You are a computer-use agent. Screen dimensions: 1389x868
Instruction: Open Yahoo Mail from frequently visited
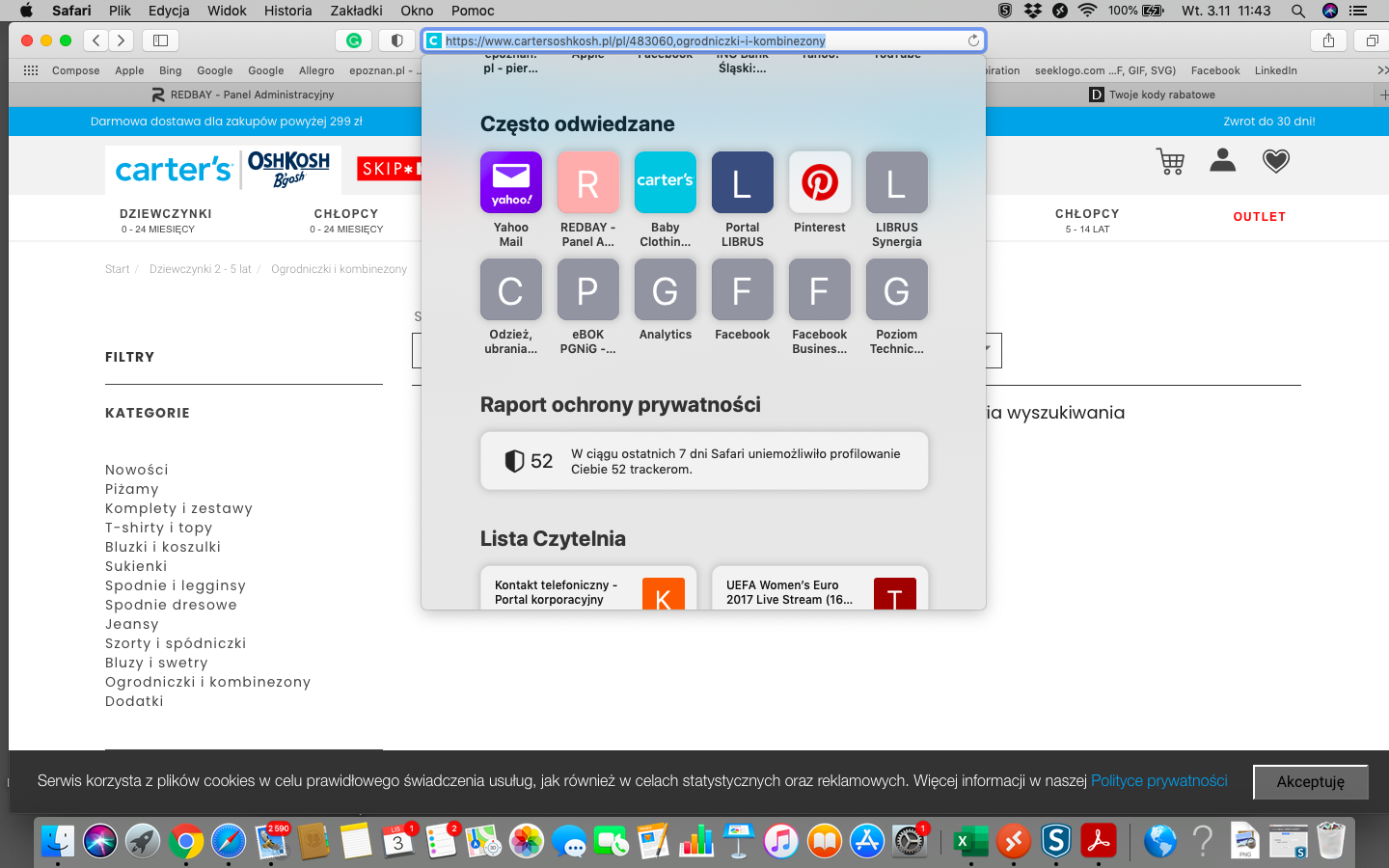click(x=510, y=182)
